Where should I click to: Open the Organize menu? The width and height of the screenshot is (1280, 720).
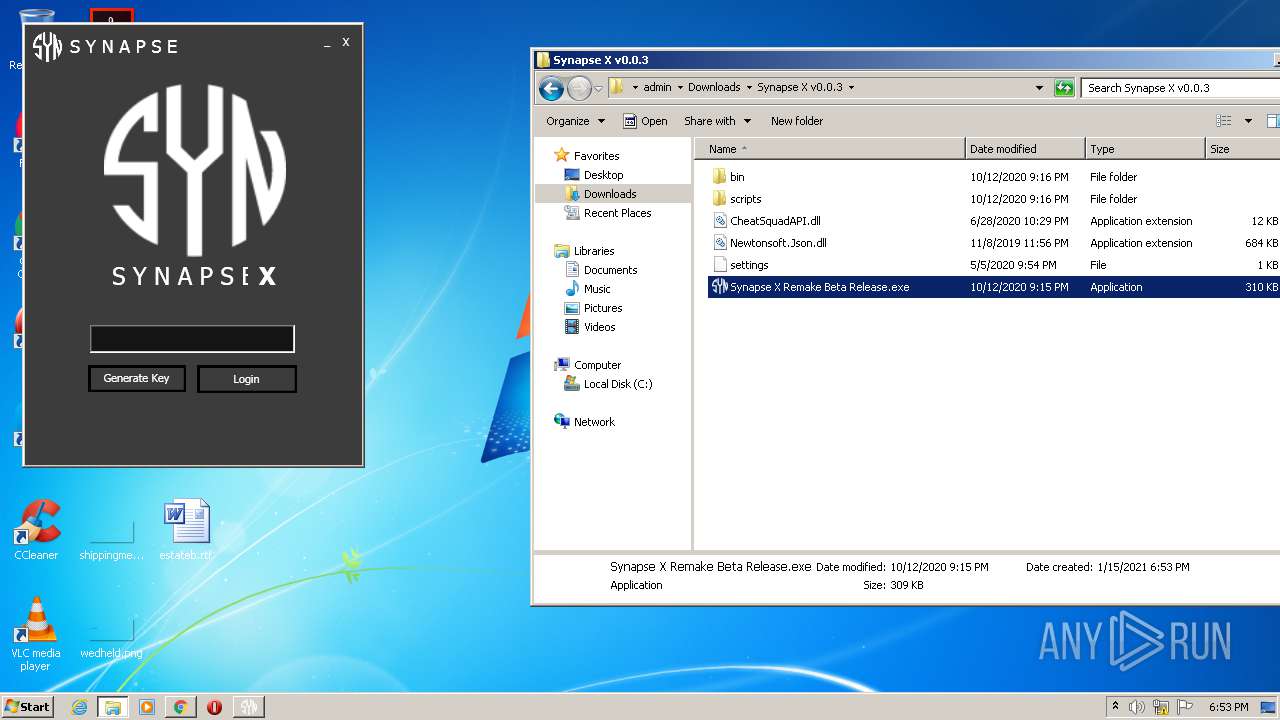point(575,121)
